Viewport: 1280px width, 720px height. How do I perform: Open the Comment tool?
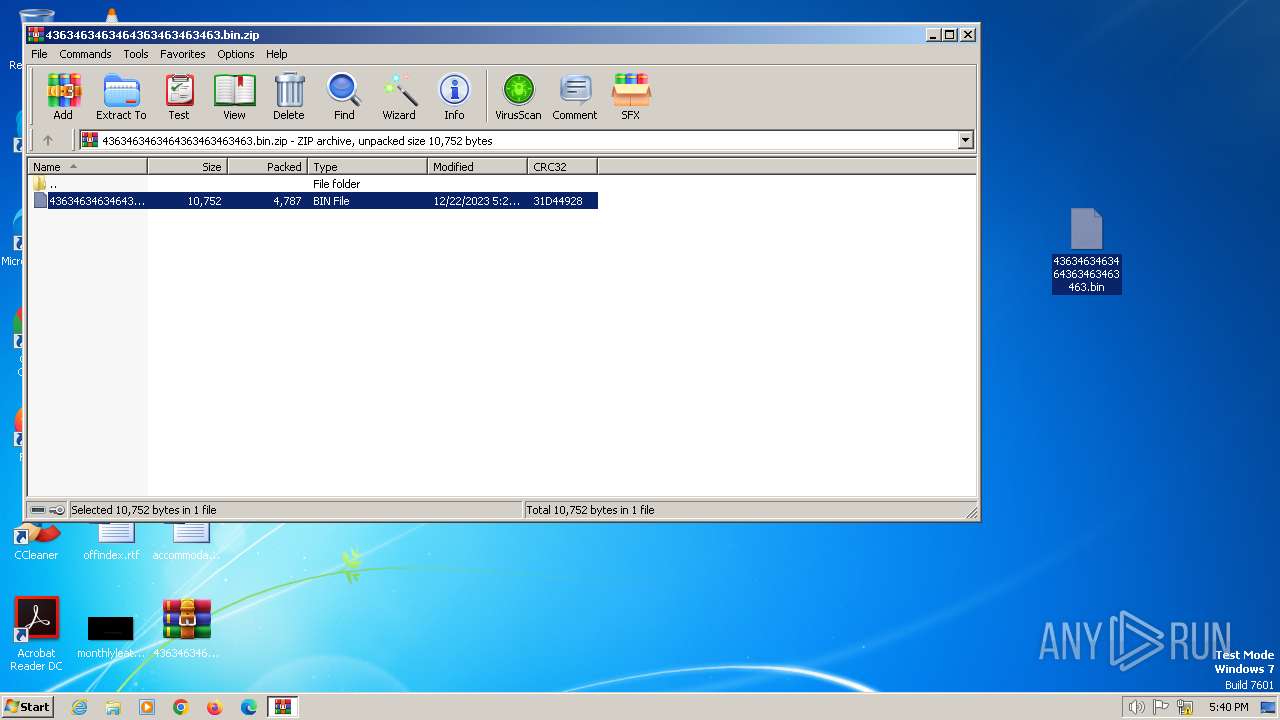click(x=575, y=97)
